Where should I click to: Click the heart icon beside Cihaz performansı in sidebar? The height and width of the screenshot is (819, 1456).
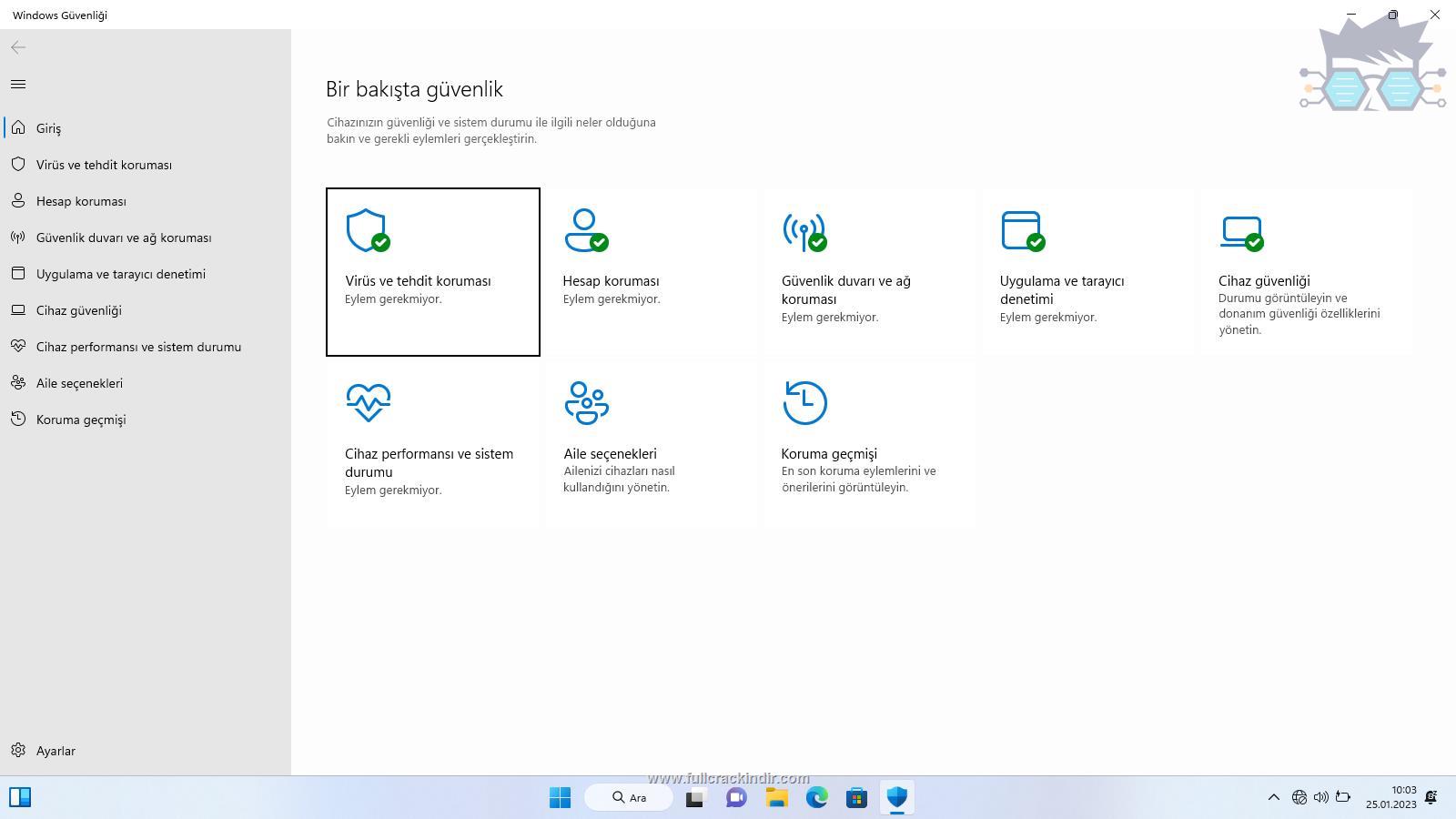[18, 347]
